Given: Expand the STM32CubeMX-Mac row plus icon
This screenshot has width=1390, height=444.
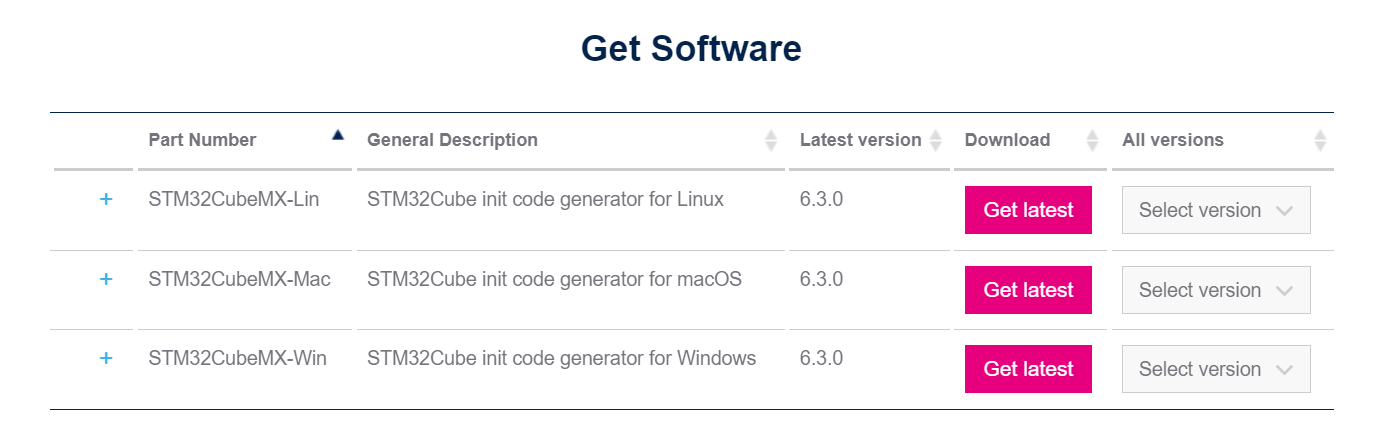Looking at the screenshot, I should pyautogui.click(x=106, y=279).
